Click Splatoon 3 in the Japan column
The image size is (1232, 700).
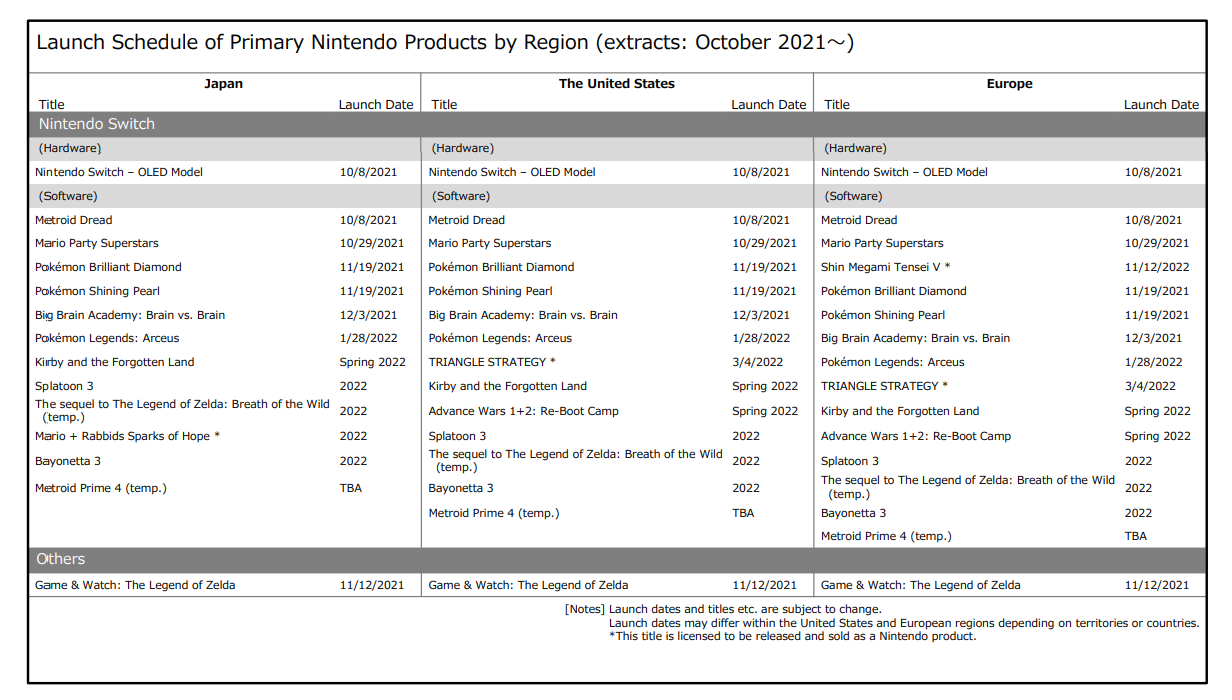[64, 386]
